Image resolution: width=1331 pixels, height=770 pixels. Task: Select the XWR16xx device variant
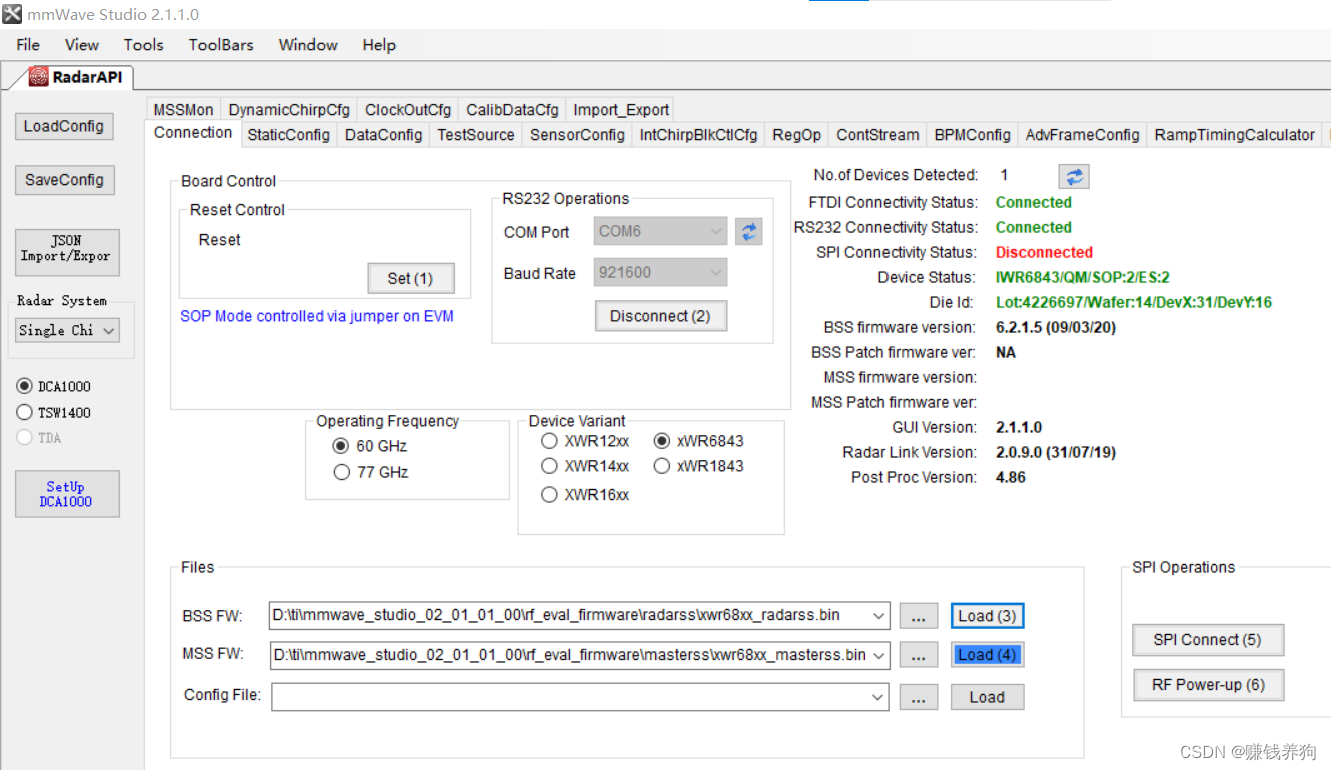[549, 493]
